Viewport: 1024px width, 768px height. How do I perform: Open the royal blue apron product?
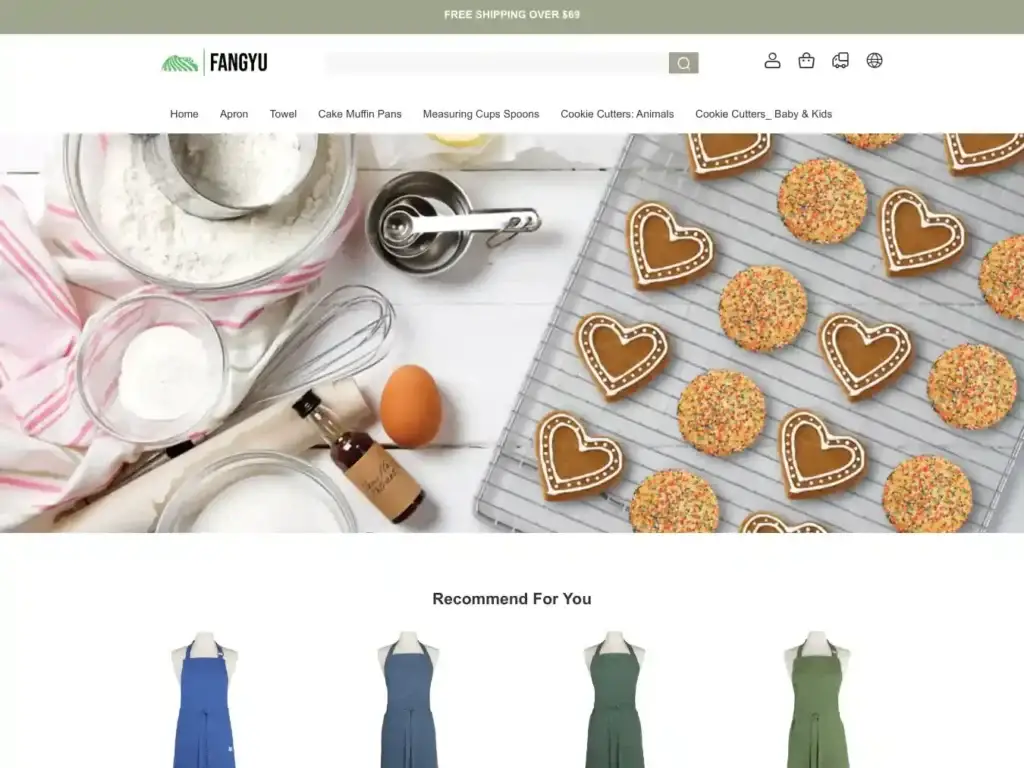tap(204, 699)
